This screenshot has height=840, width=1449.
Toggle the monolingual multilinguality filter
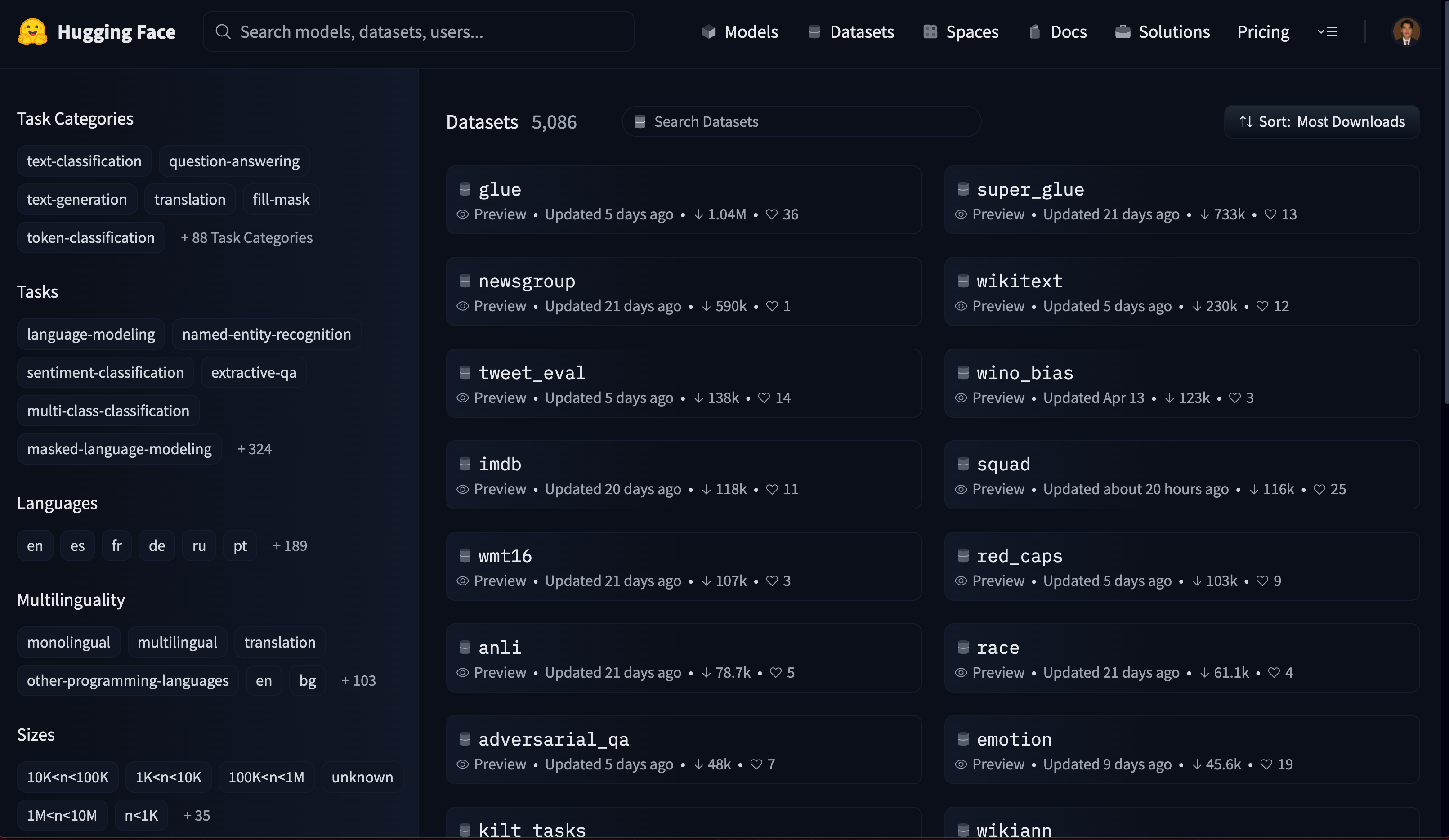(x=68, y=642)
